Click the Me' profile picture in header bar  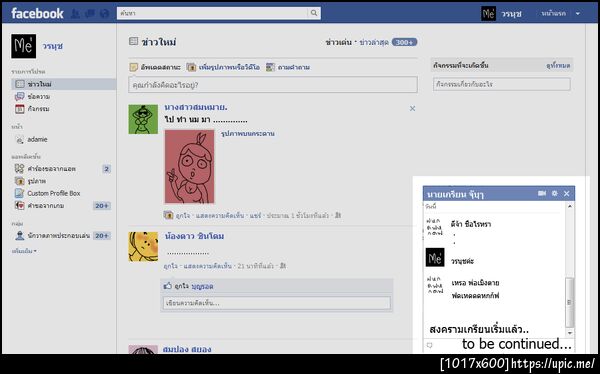[488, 13]
